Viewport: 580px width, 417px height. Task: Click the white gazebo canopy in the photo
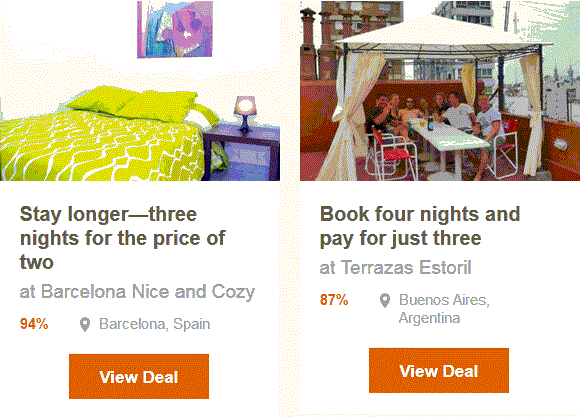pos(444,35)
